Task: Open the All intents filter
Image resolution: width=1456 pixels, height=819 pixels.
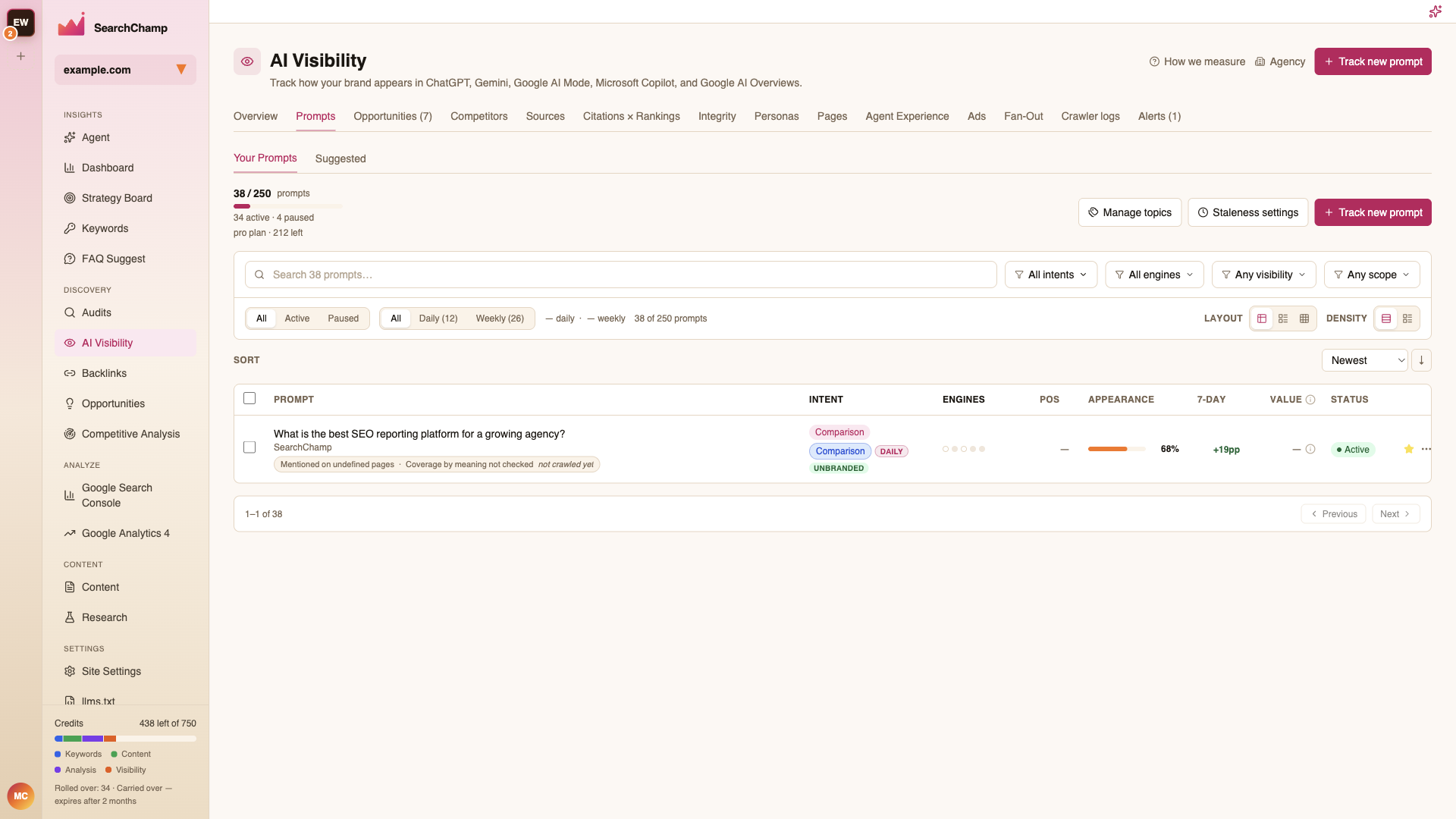Action: pyautogui.click(x=1051, y=275)
